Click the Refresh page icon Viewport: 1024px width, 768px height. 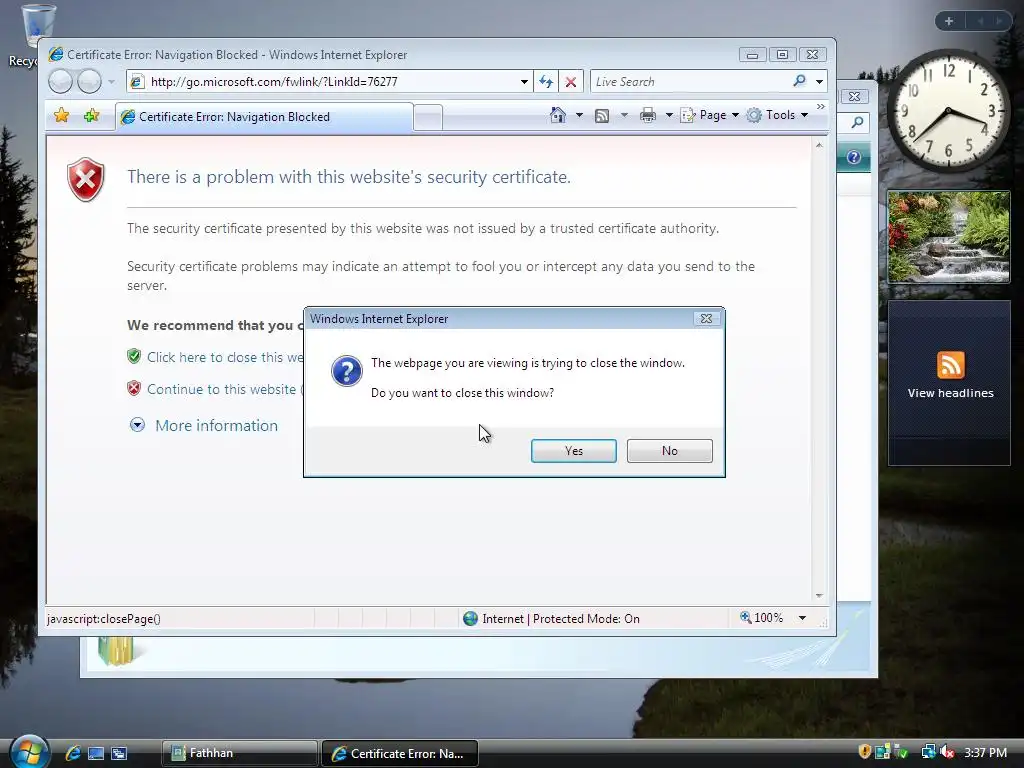pos(546,82)
